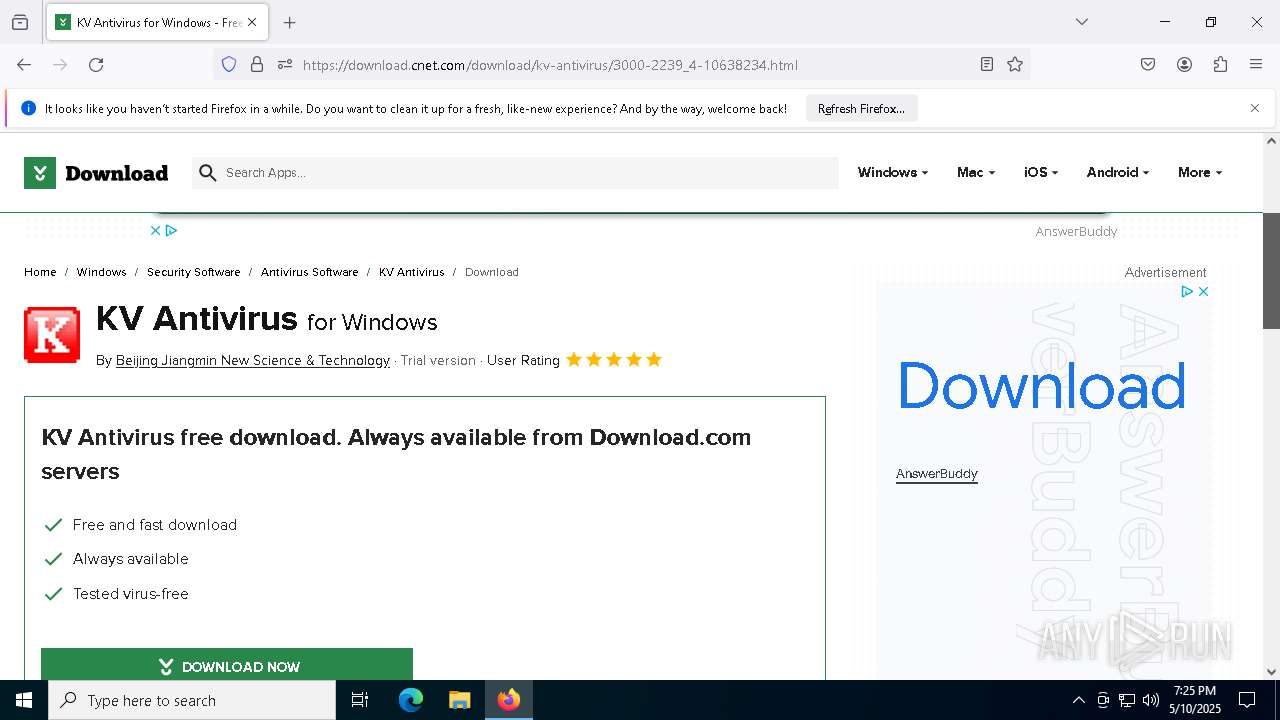Click the Firefox taskbar icon

pos(509,700)
